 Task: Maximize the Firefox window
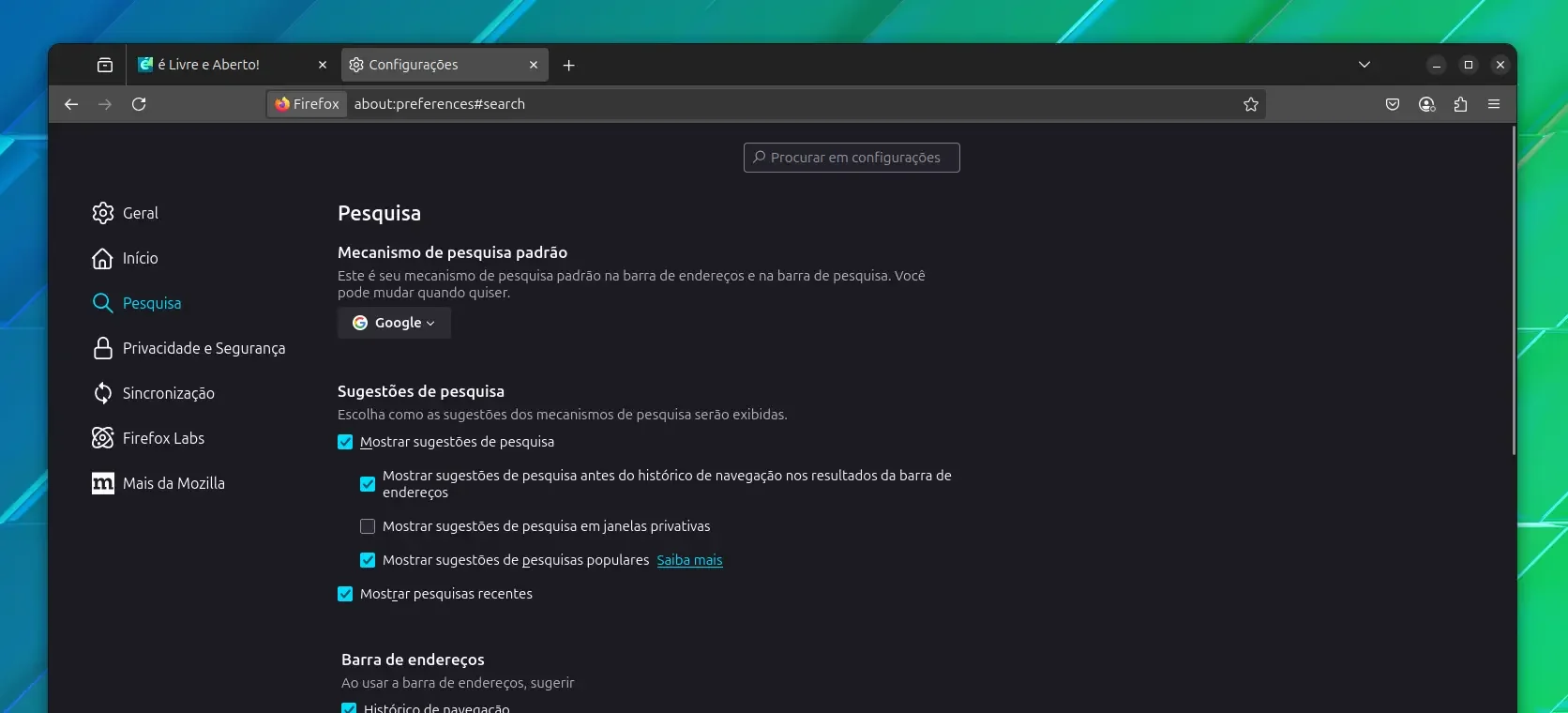pos(1469,65)
